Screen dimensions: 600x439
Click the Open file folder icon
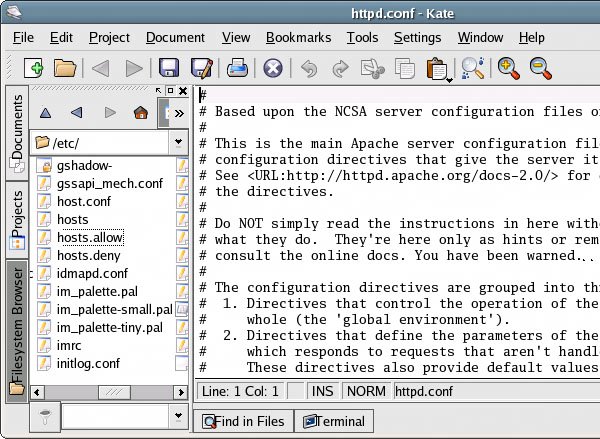tap(65, 68)
